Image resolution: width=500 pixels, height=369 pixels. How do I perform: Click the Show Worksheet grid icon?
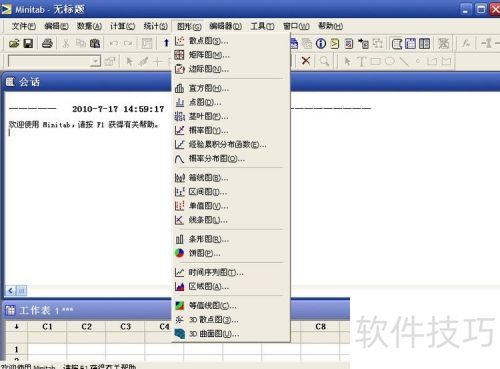[x=410, y=44]
